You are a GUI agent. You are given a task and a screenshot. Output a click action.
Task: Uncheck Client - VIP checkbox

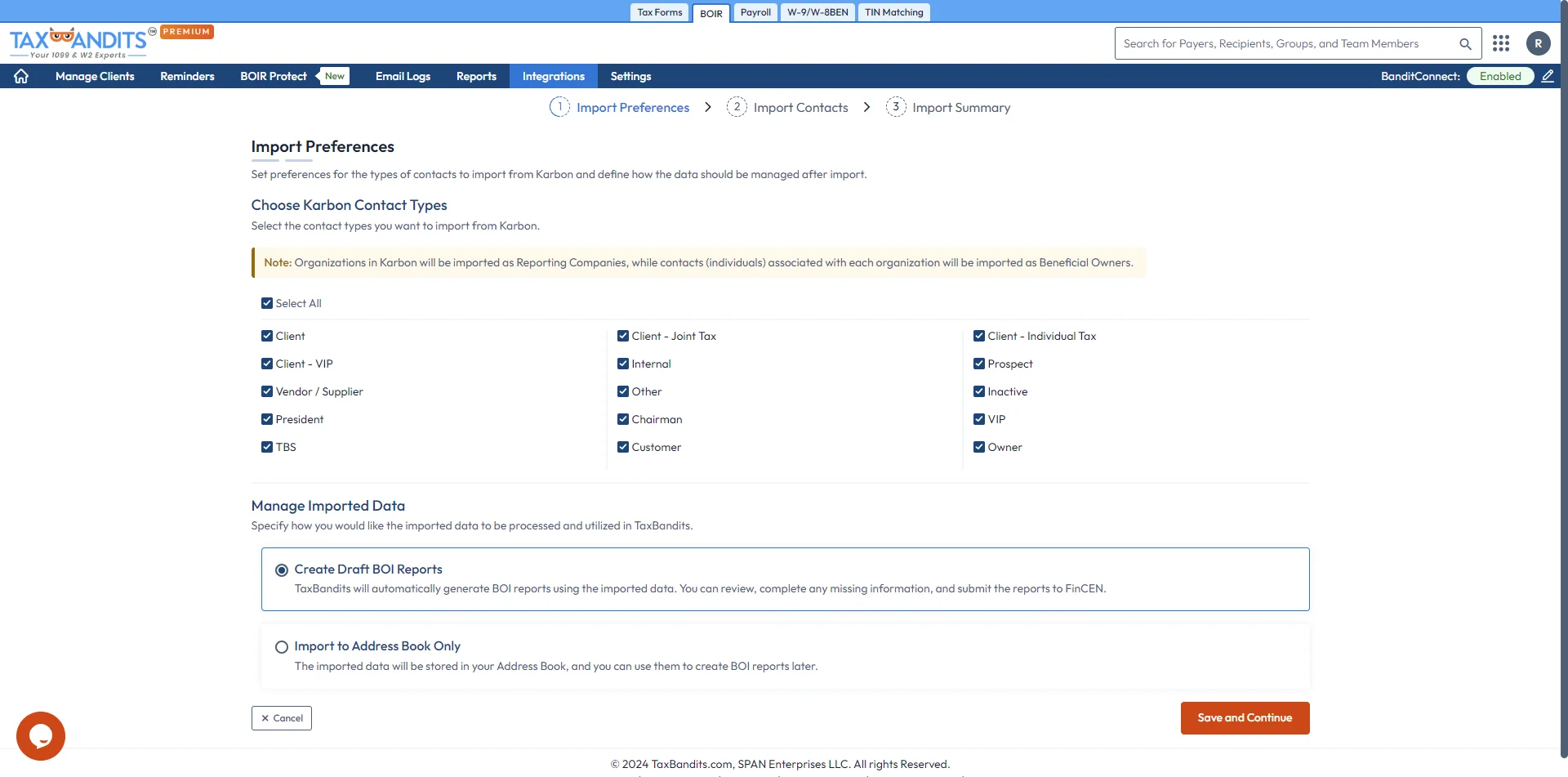click(x=267, y=364)
